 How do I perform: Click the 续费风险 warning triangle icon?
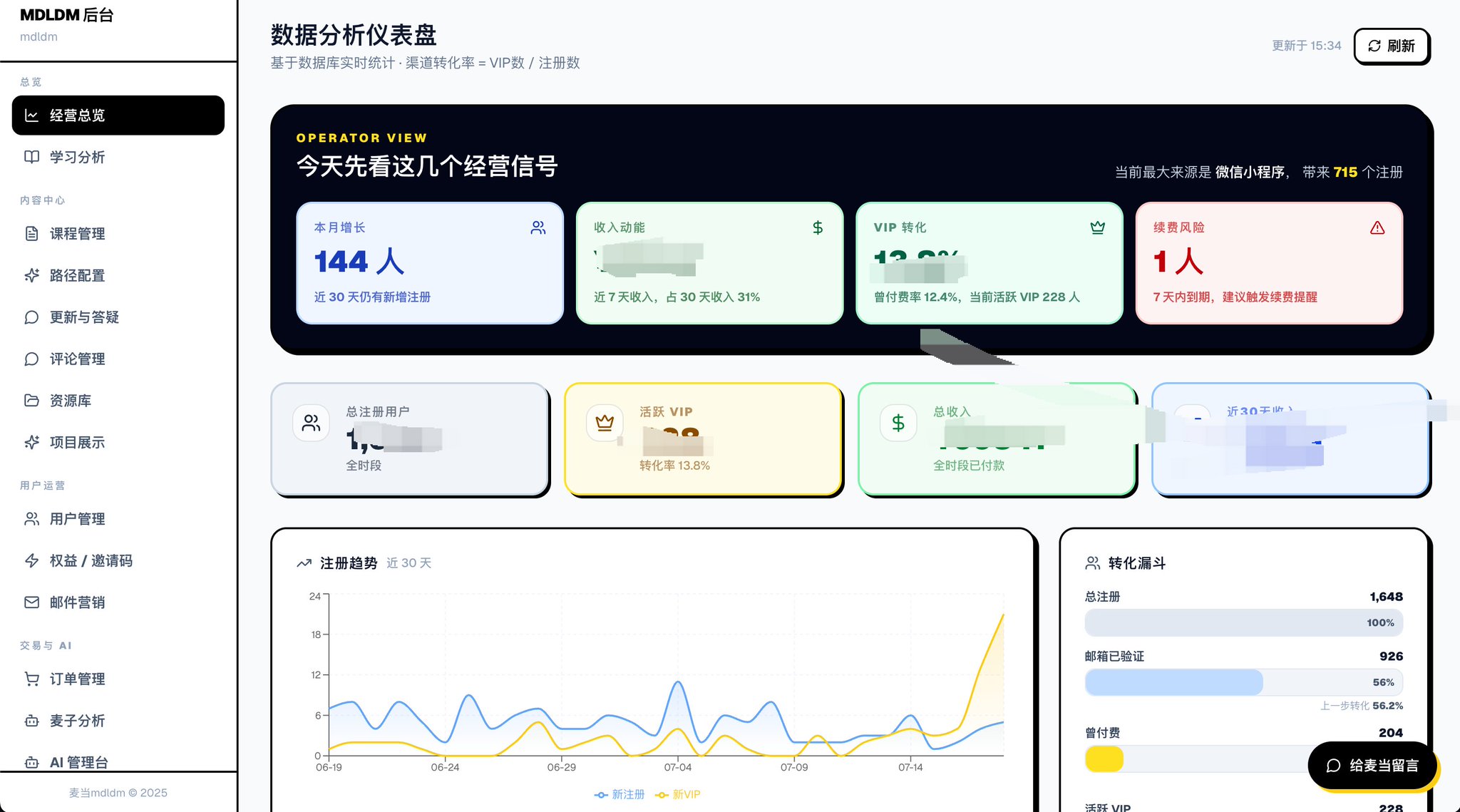1377,227
